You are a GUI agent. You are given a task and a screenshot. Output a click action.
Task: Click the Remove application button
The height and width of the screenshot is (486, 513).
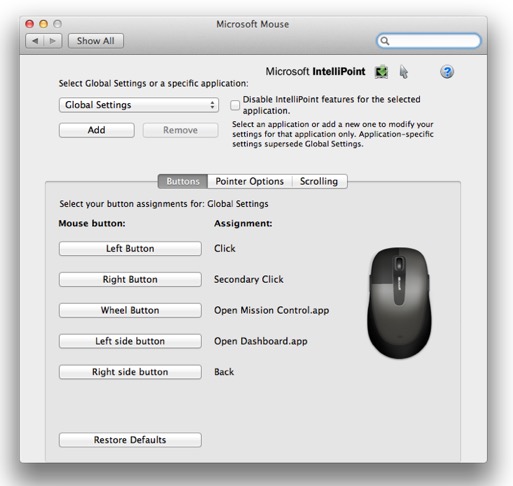point(181,130)
